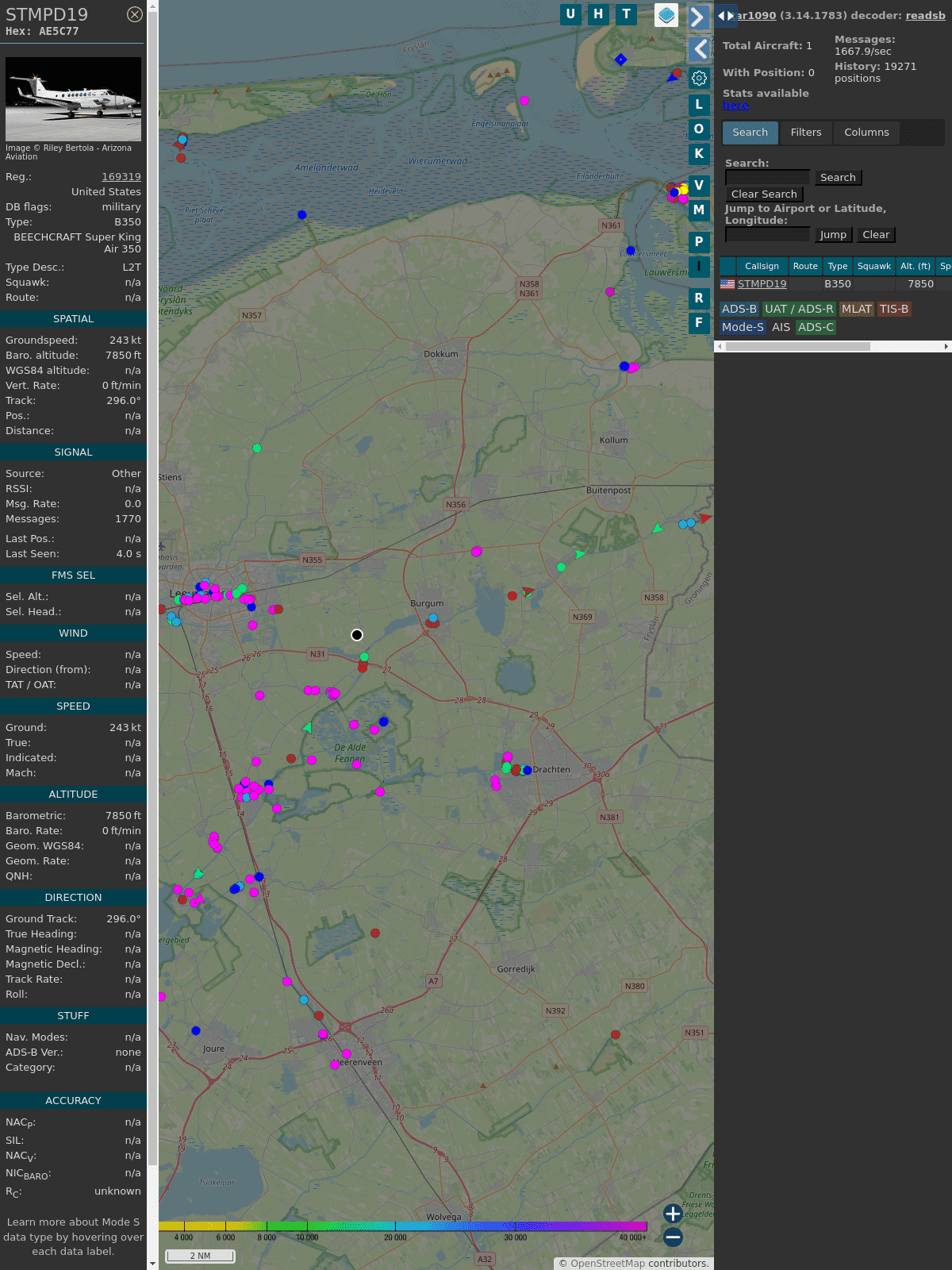This screenshot has width=952, height=1270.
Task: Toggle the L labels button
Action: click(699, 105)
